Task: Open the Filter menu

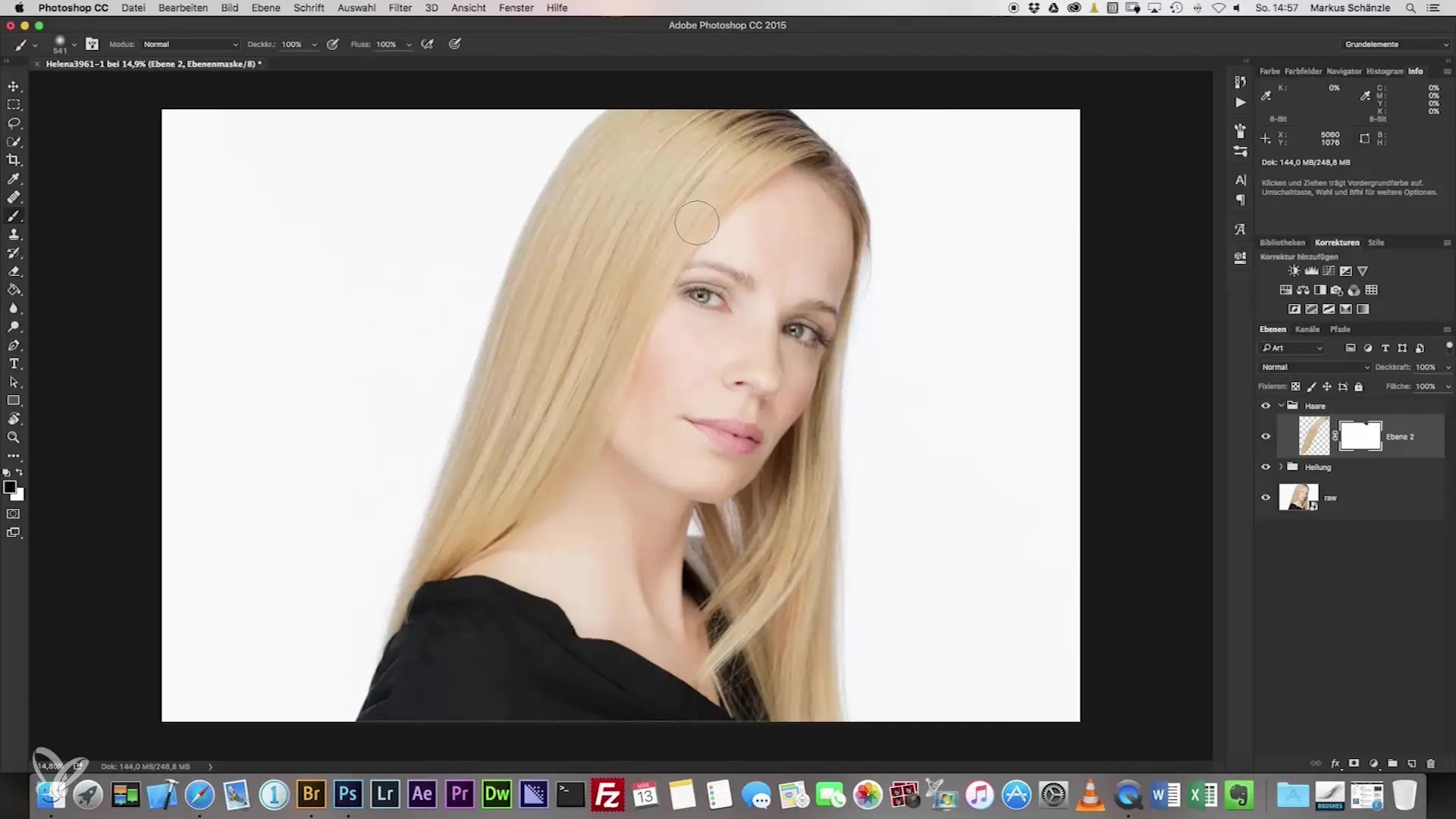Action: point(400,8)
